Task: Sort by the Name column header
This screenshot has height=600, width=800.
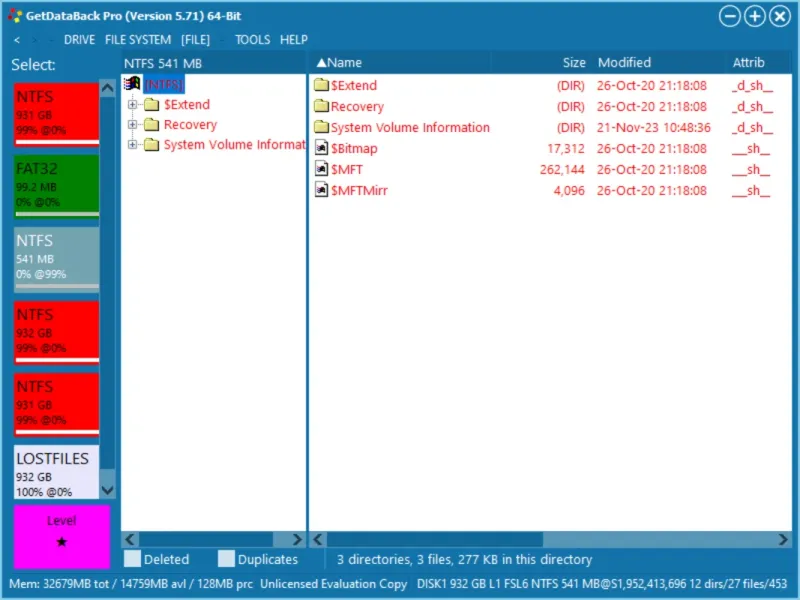Action: click(x=399, y=63)
